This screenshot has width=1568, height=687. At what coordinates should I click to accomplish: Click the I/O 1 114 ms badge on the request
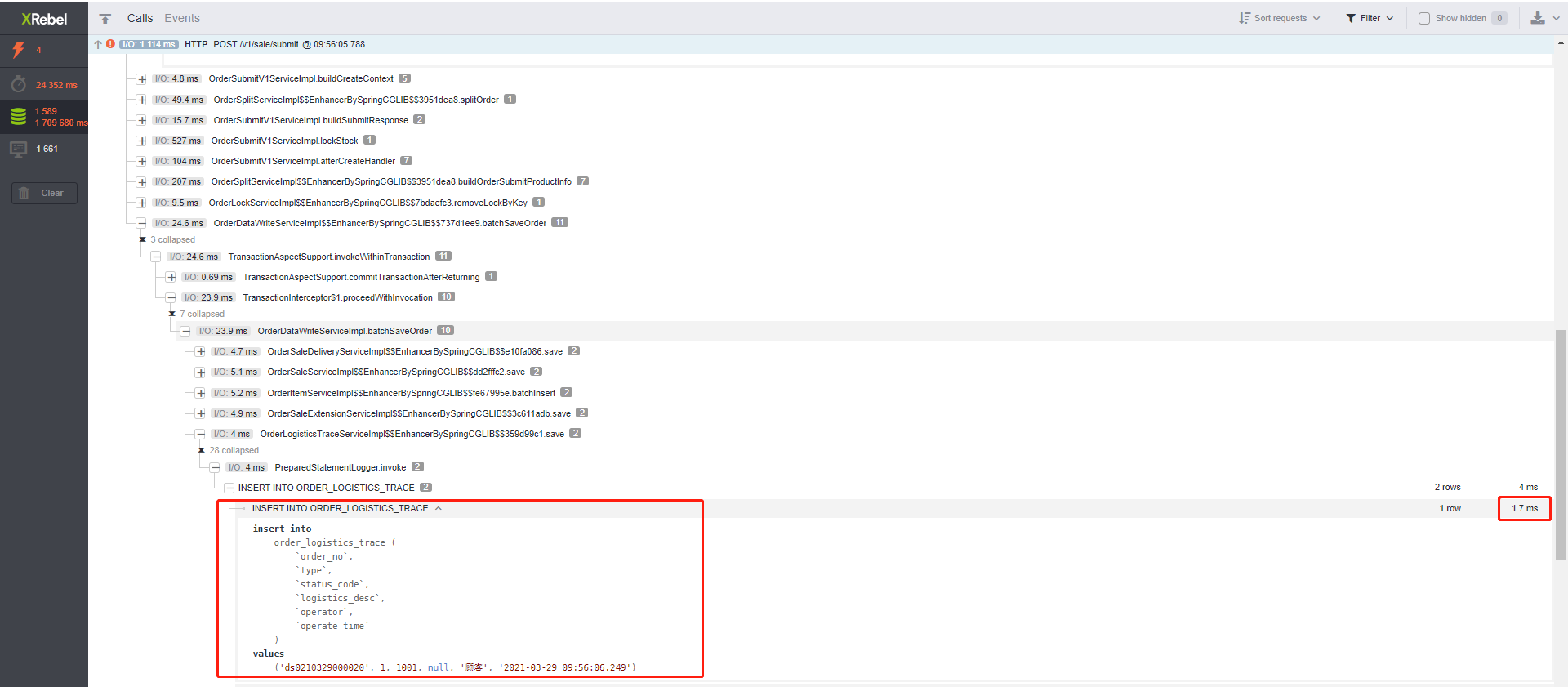(x=149, y=44)
